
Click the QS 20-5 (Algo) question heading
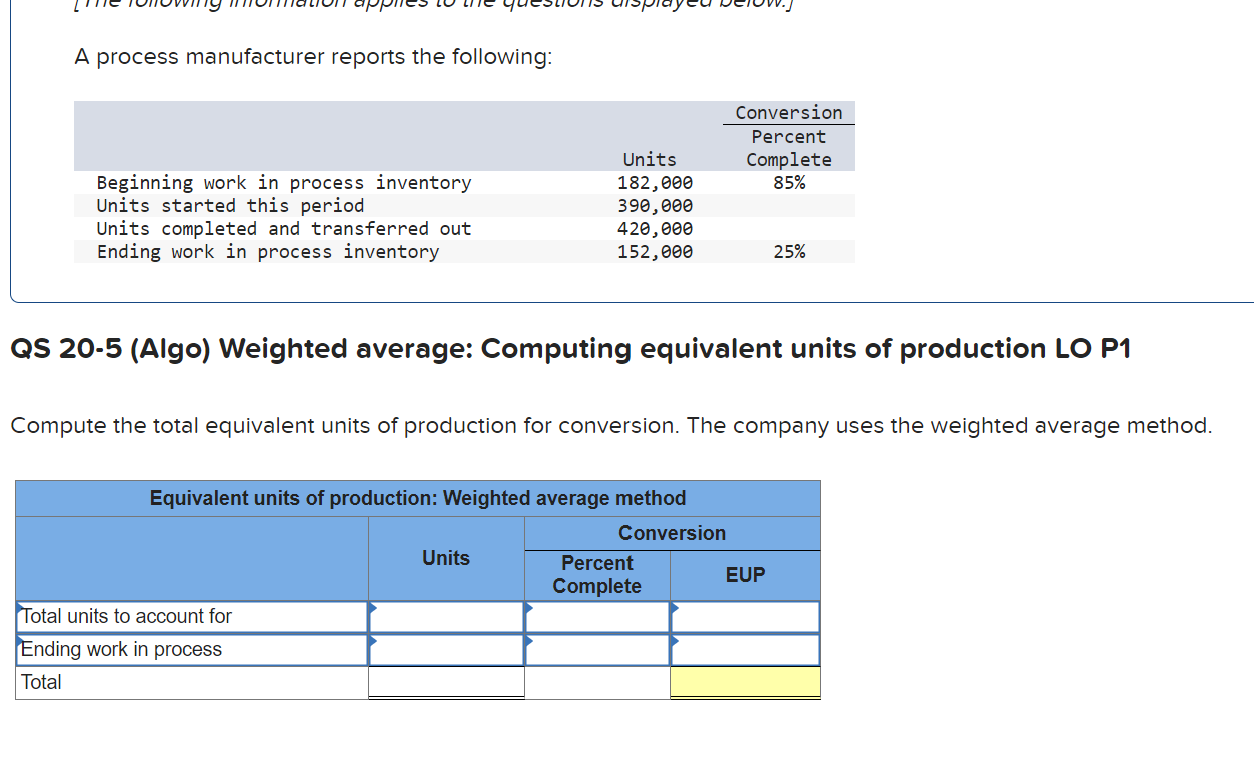(570, 349)
